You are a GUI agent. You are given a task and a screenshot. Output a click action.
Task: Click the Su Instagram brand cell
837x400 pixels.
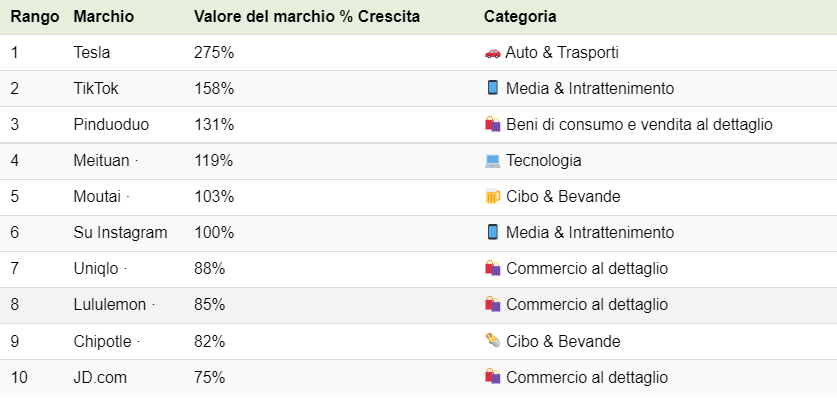(120, 232)
